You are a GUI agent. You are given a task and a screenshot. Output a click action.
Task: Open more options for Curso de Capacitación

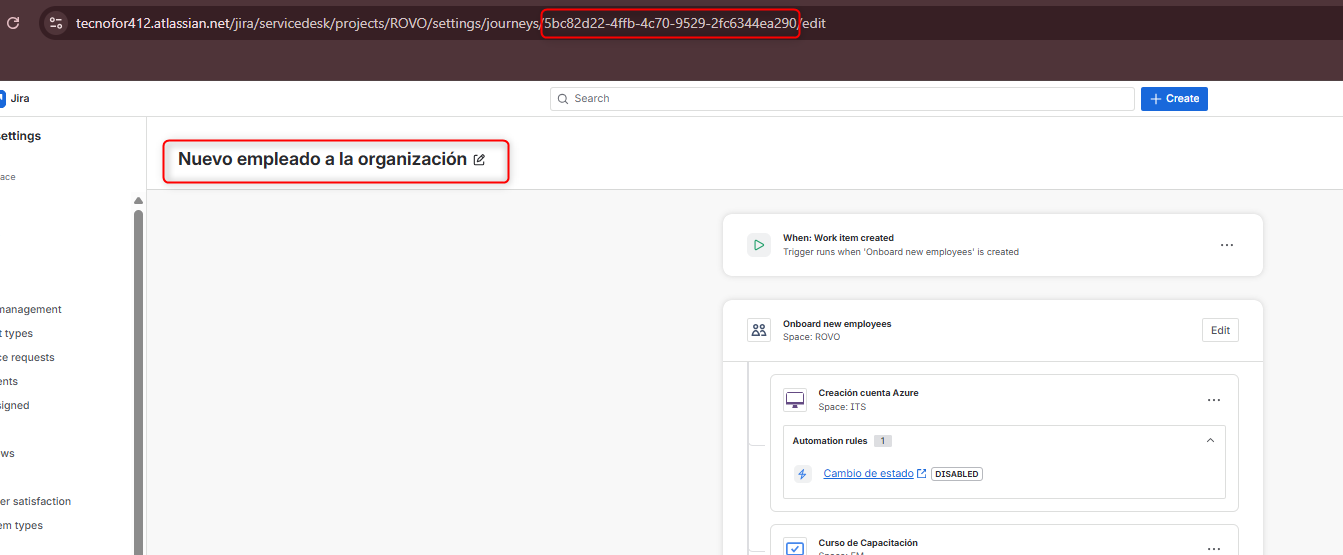pos(1213,548)
